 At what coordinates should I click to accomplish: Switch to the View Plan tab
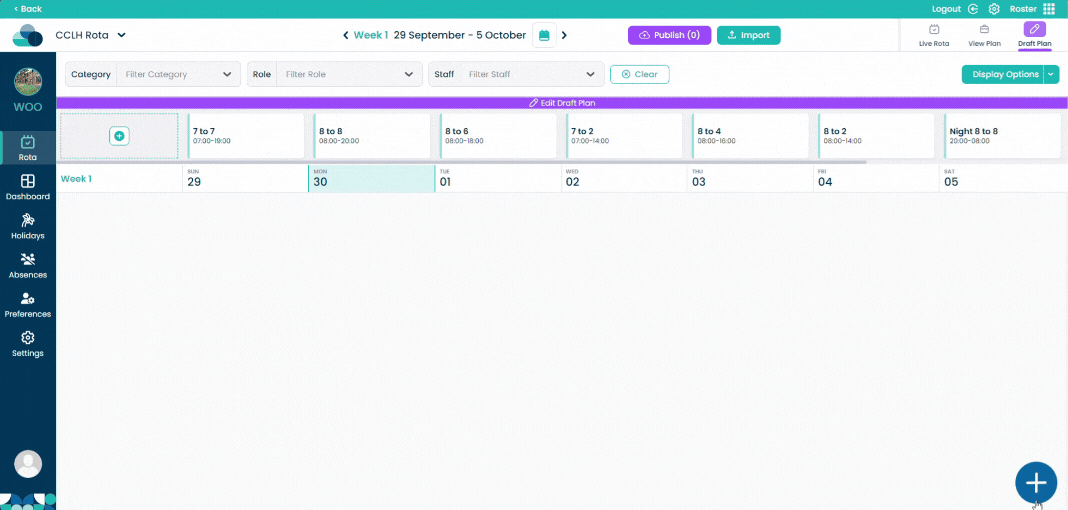tap(984, 35)
